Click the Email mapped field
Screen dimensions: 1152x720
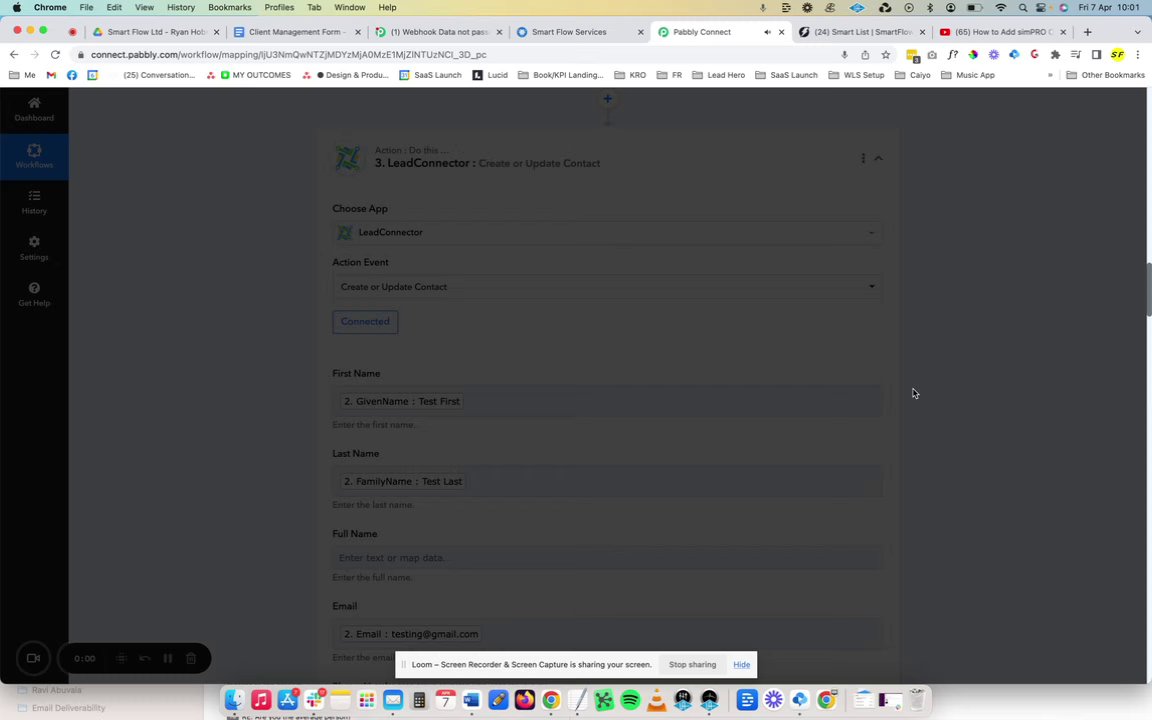[x=607, y=634]
